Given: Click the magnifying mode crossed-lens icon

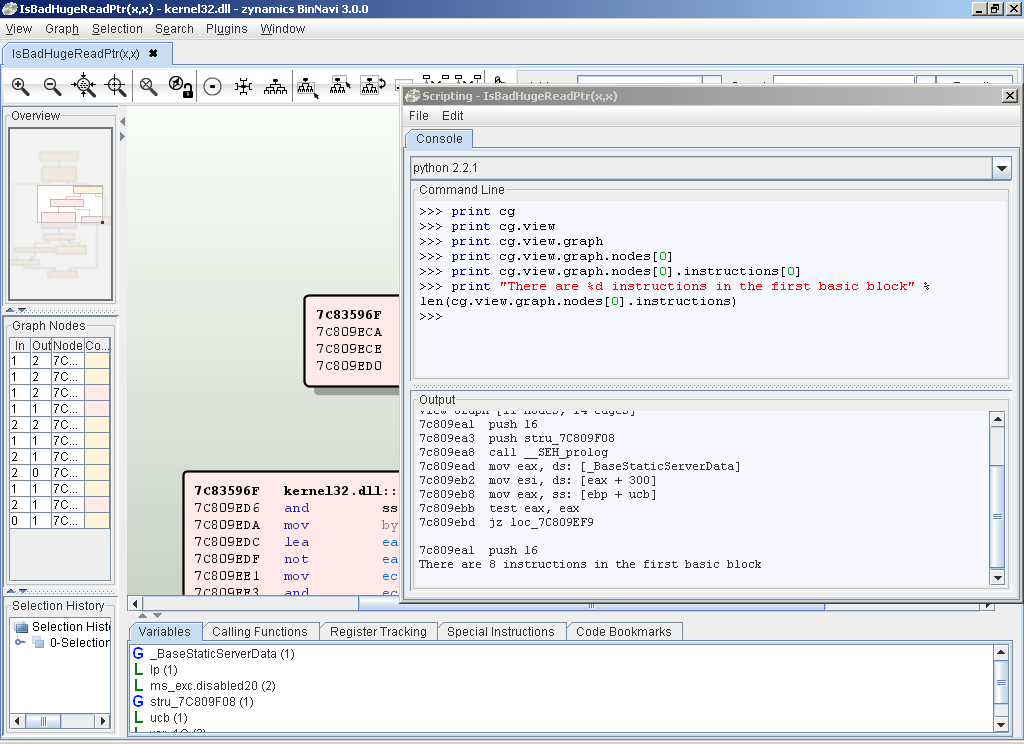Looking at the screenshot, I should pos(149,86).
